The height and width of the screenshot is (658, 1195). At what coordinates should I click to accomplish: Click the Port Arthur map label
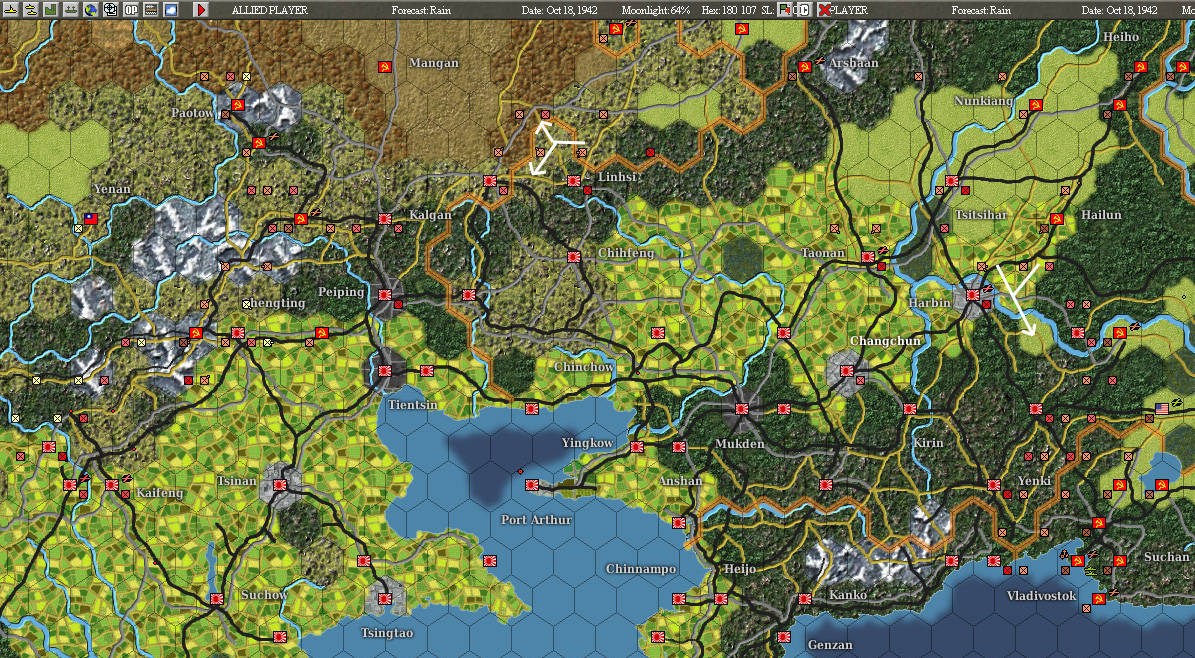click(x=536, y=519)
